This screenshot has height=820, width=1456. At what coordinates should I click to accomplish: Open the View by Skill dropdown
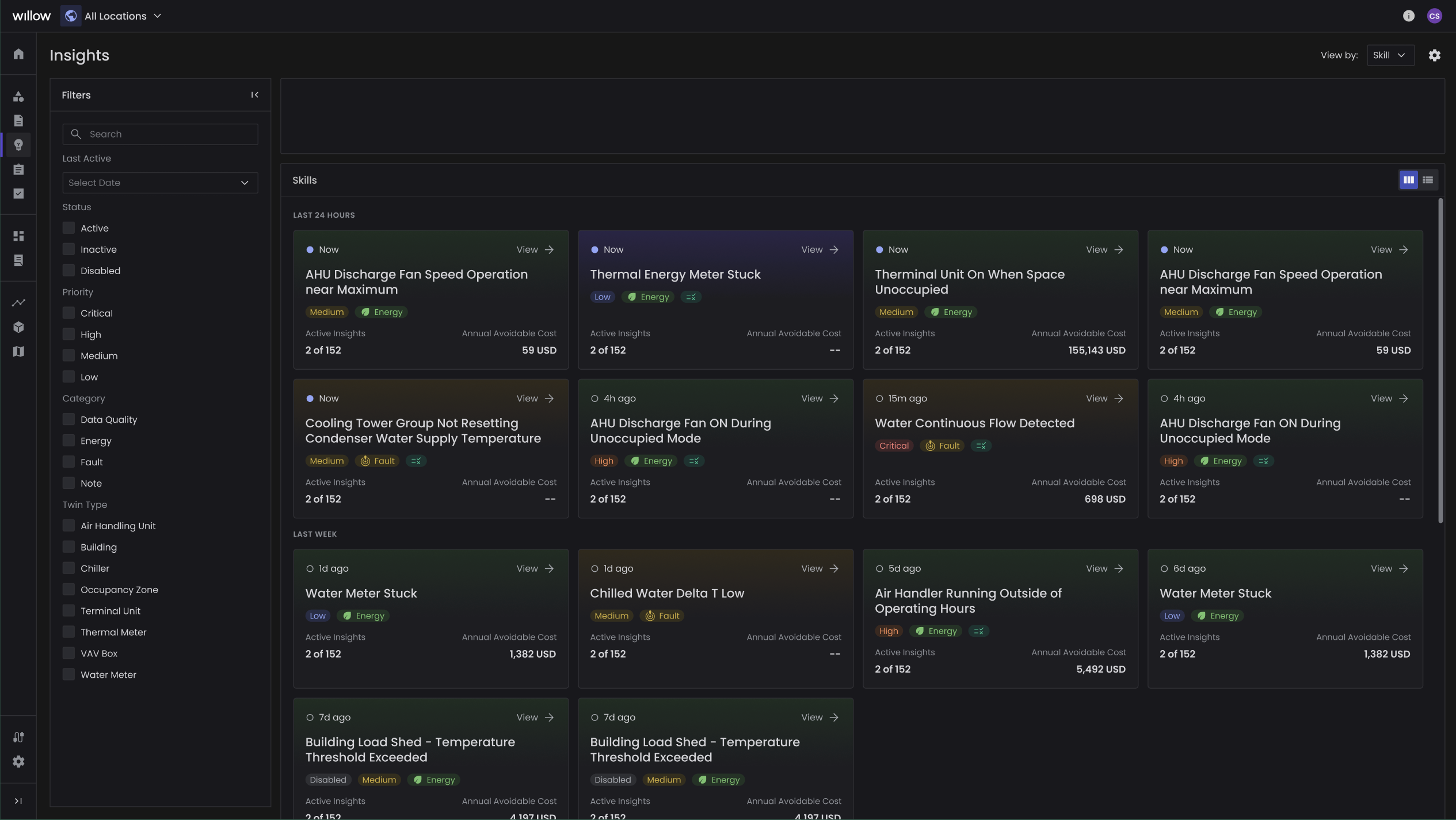[x=1390, y=55]
